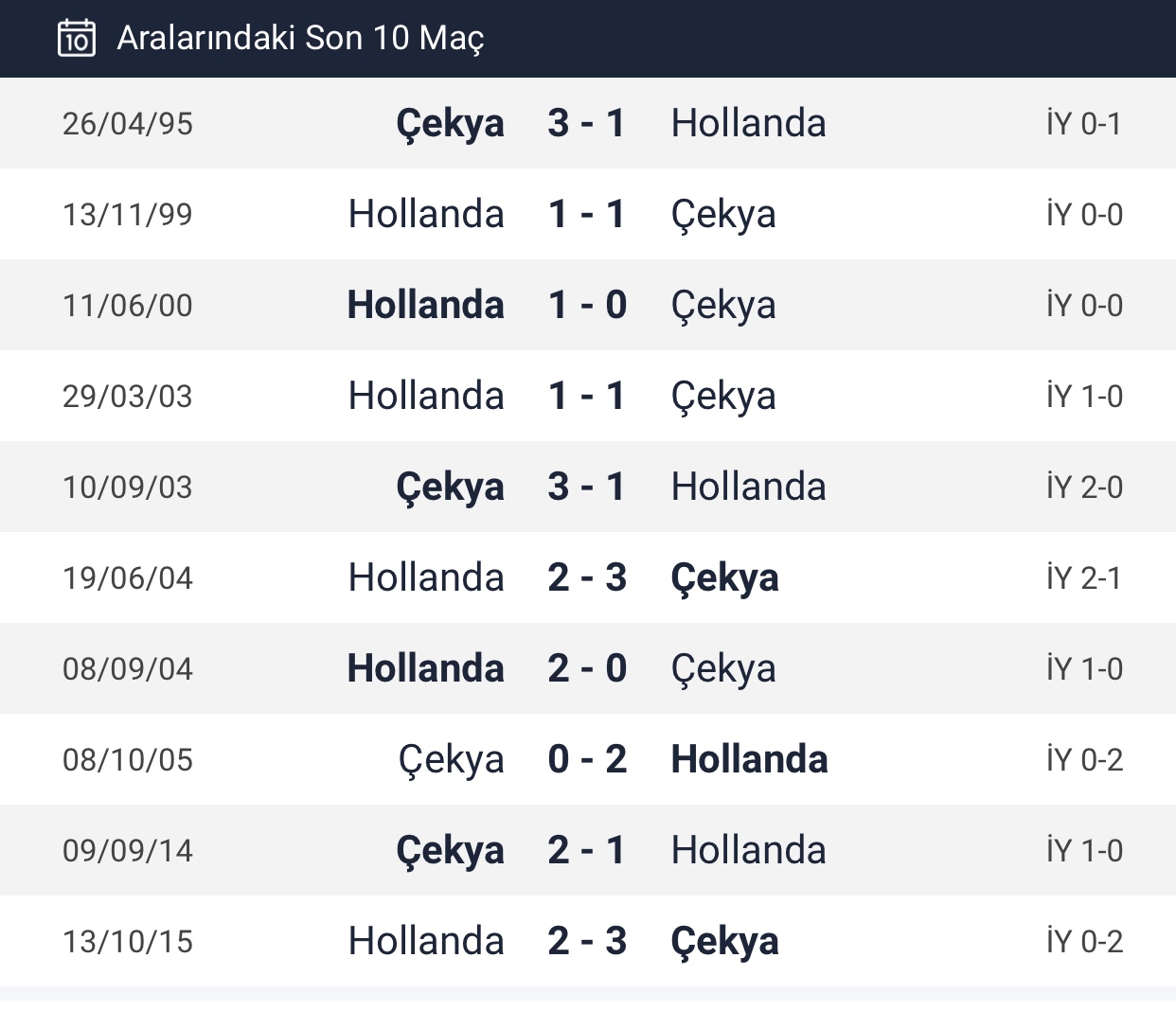Image resolution: width=1176 pixels, height=1011 pixels.
Task: Open the 13/11/99 match row
Action: pyautogui.click(x=588, y=214)
